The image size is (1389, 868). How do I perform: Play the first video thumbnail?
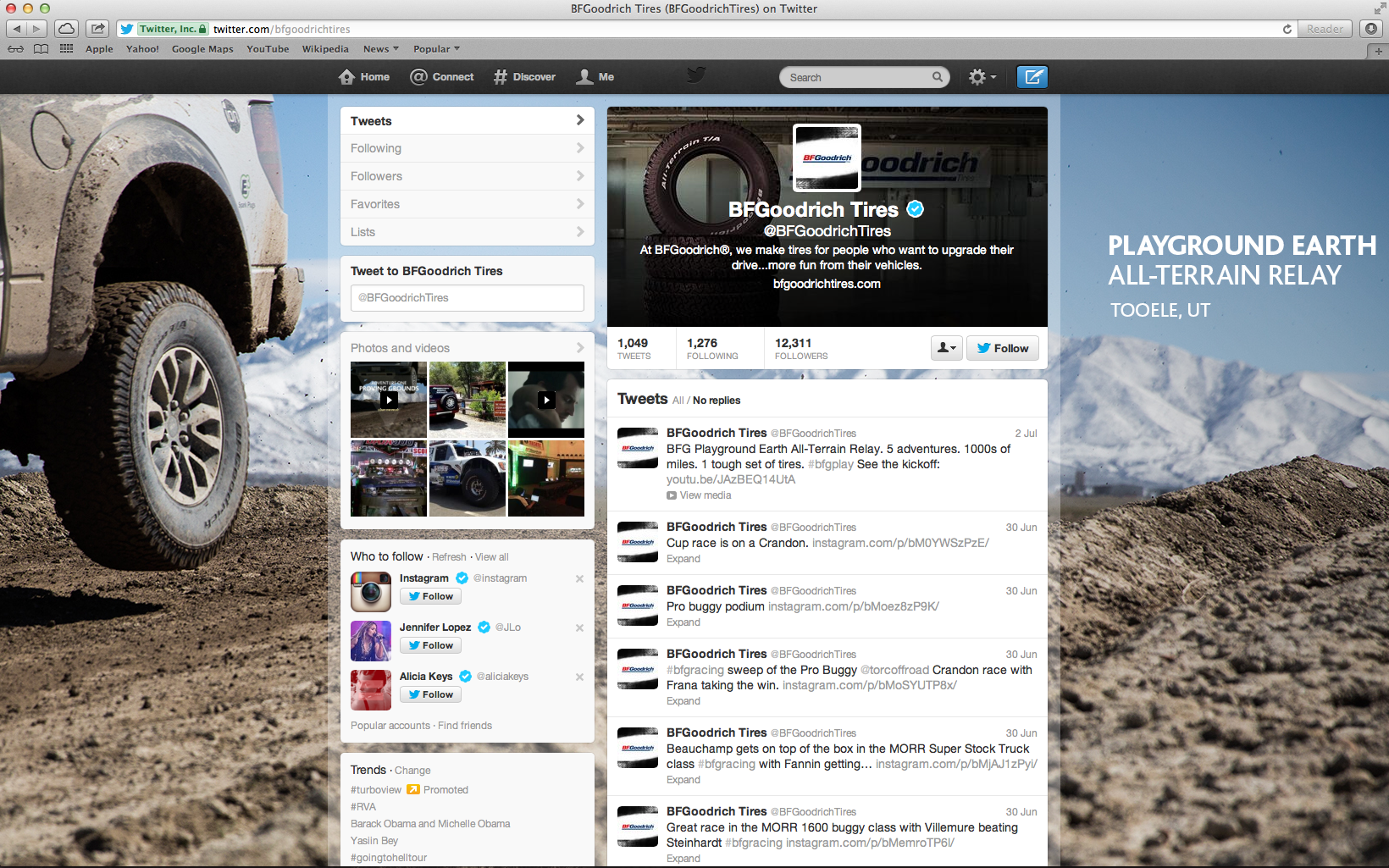point(389,400)
